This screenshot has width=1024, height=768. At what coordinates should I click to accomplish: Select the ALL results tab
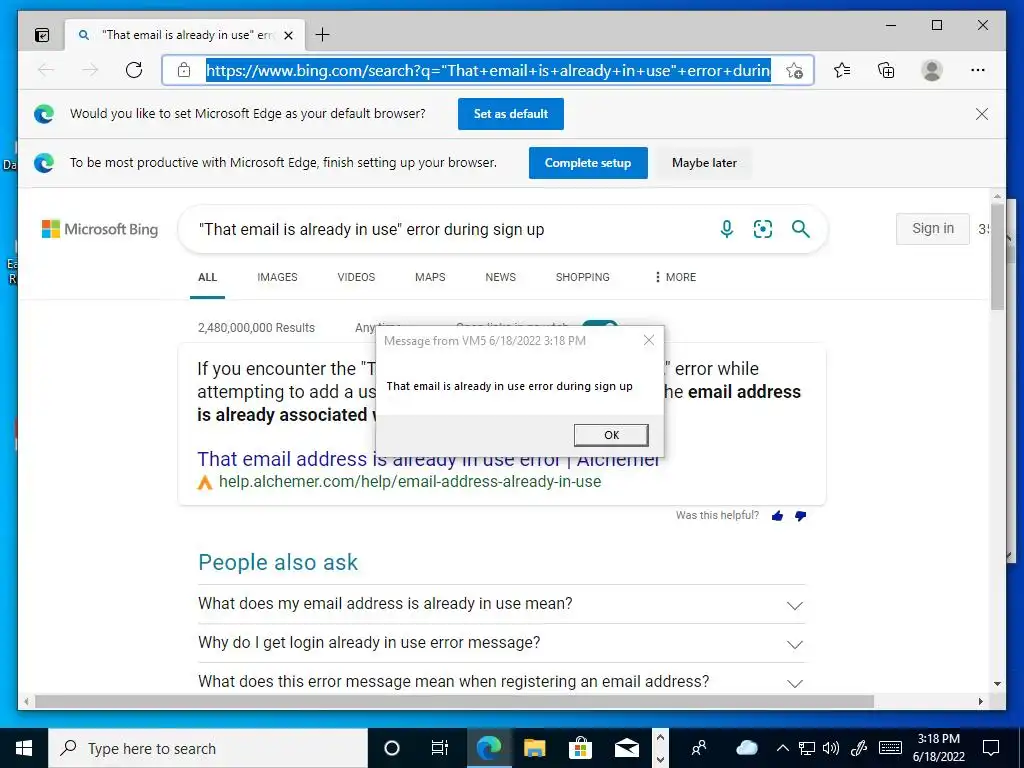tap(208, 277)
